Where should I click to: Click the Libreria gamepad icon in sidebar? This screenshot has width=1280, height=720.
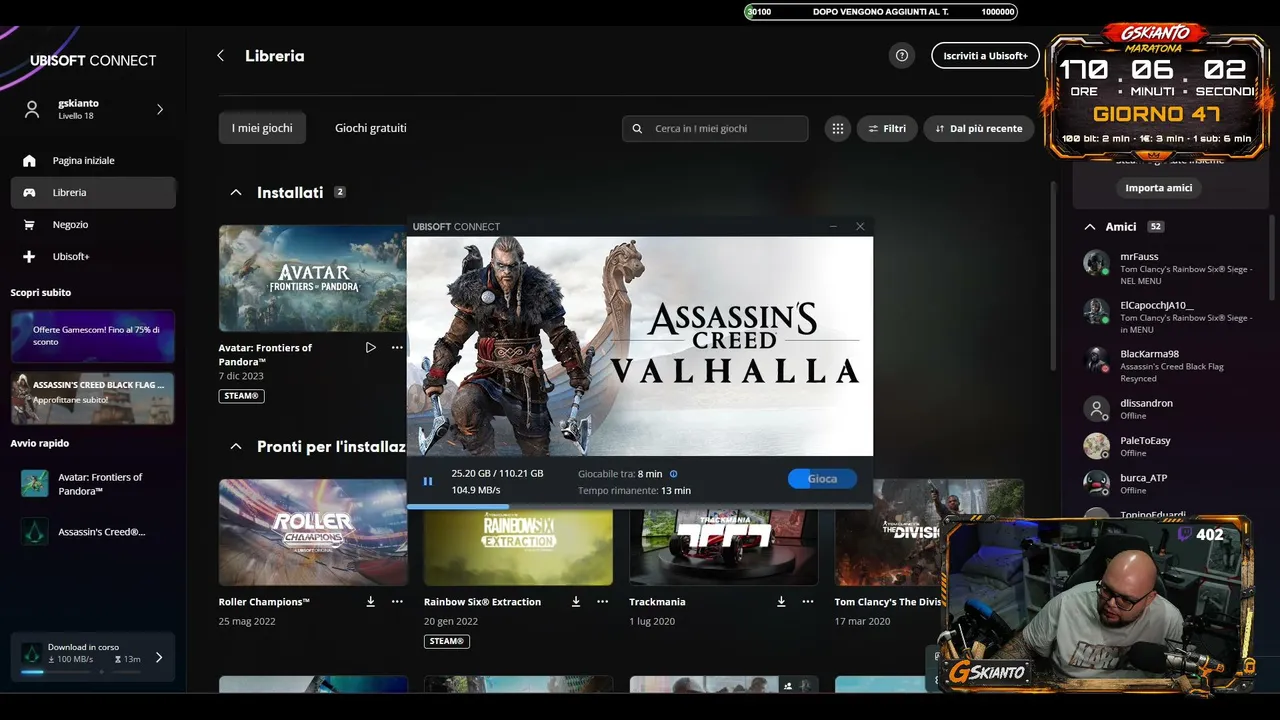coord(29,193)
